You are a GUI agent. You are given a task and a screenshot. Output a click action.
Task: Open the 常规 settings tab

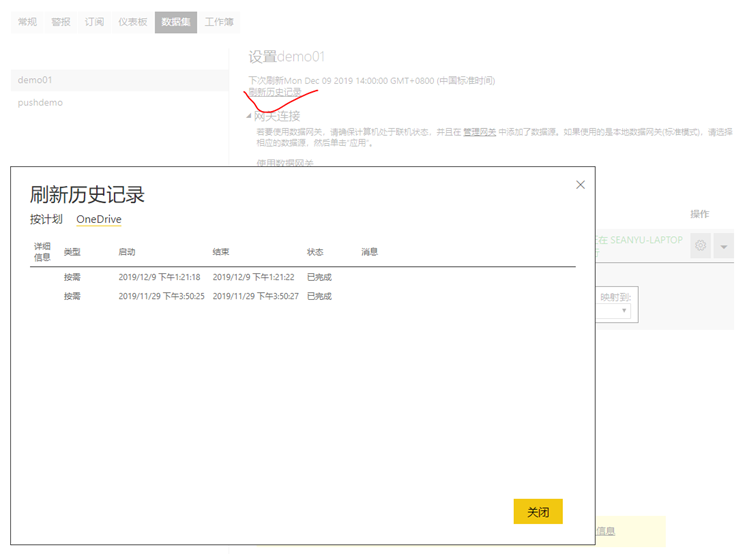point(27,22)
